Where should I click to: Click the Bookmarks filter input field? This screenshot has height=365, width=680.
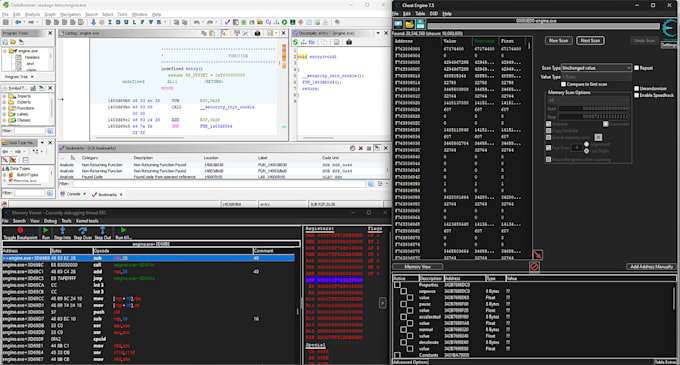coord(219,185)
